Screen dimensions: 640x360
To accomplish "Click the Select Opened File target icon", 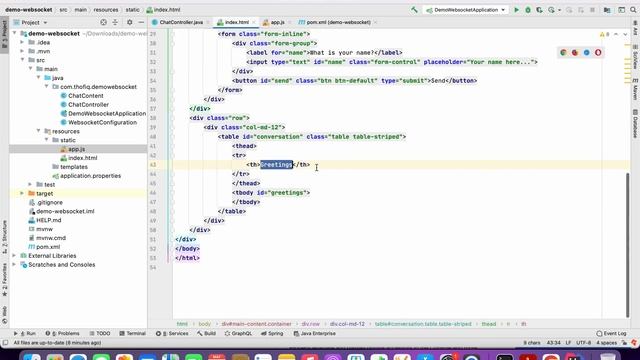I will pyautogui.click(x=104, y=22).
